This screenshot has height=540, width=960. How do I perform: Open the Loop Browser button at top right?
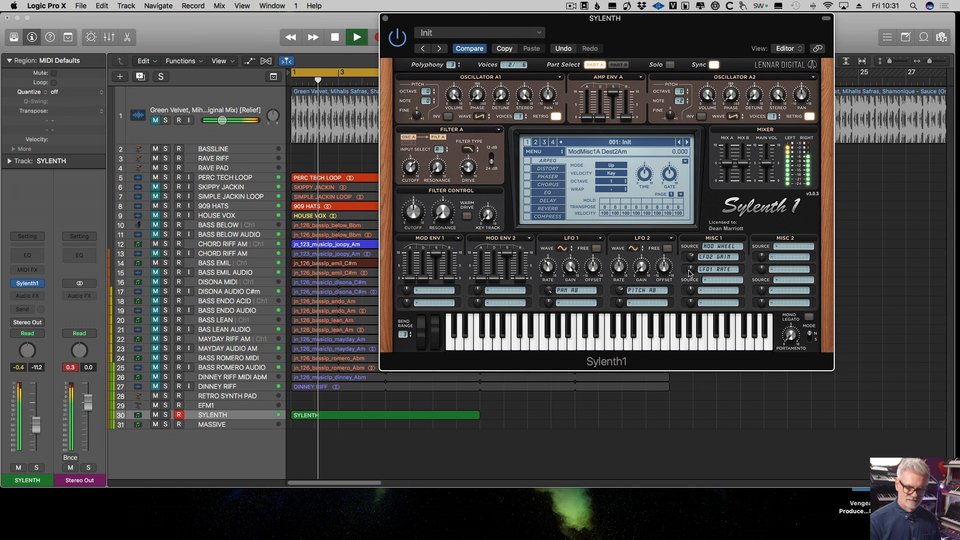point(924,37)
